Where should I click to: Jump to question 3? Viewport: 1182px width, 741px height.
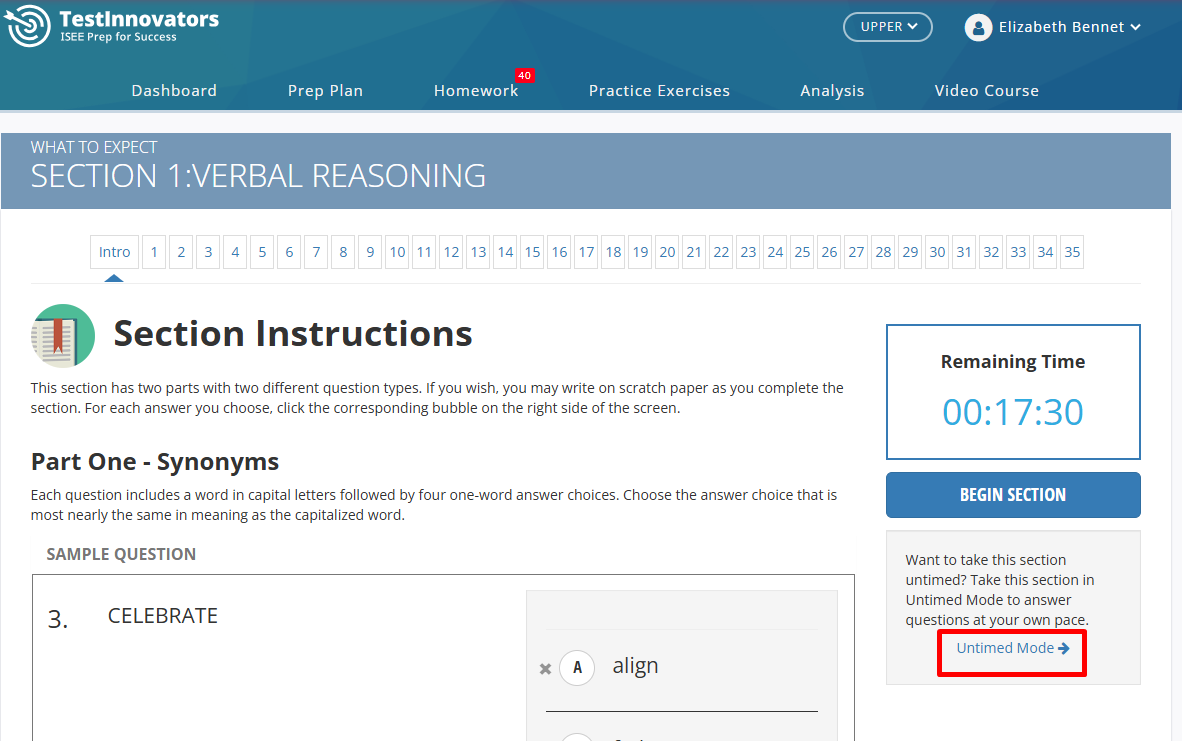(x=208, y=252)
